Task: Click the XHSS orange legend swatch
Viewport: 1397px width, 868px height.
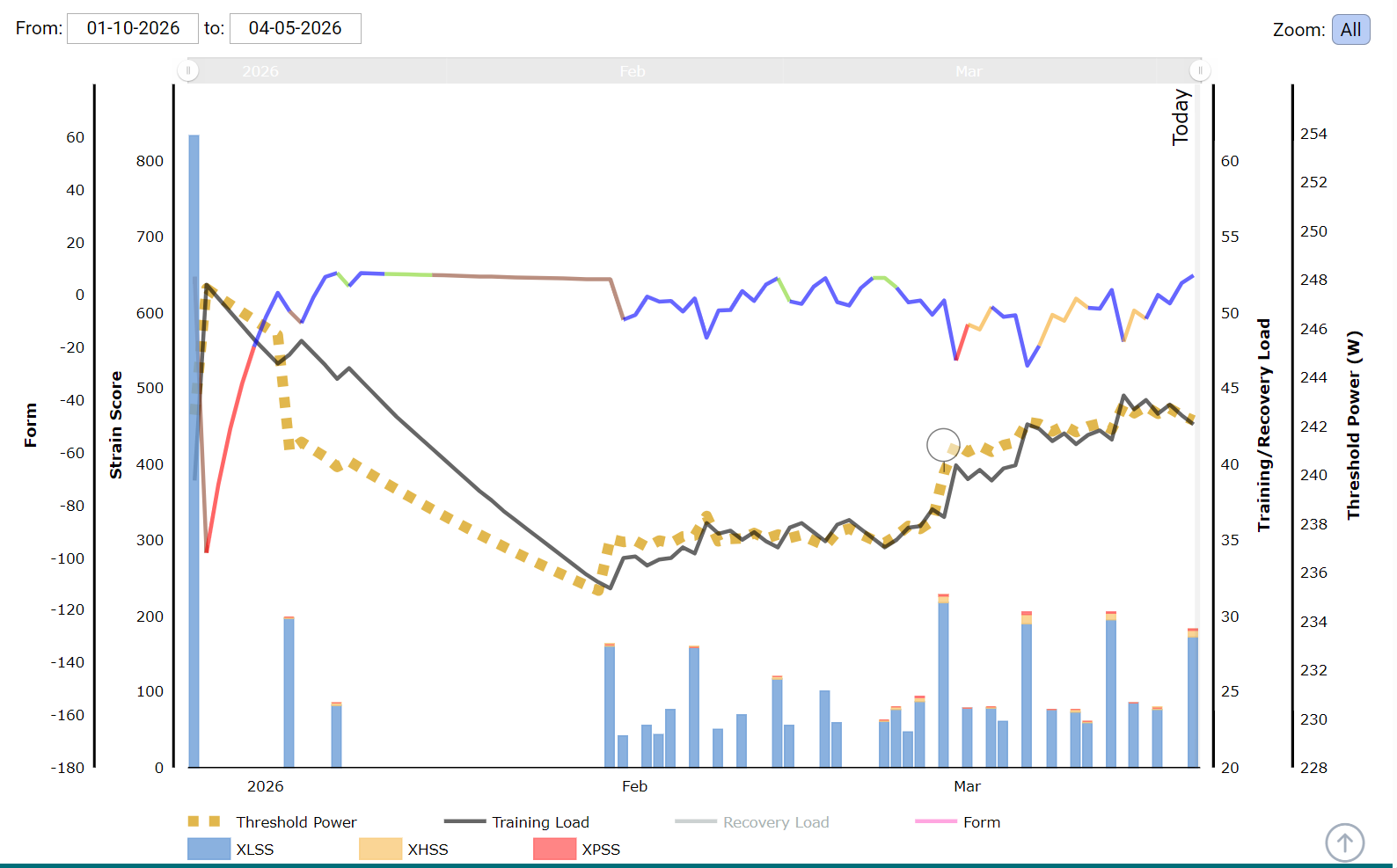Action: point(380,849)
